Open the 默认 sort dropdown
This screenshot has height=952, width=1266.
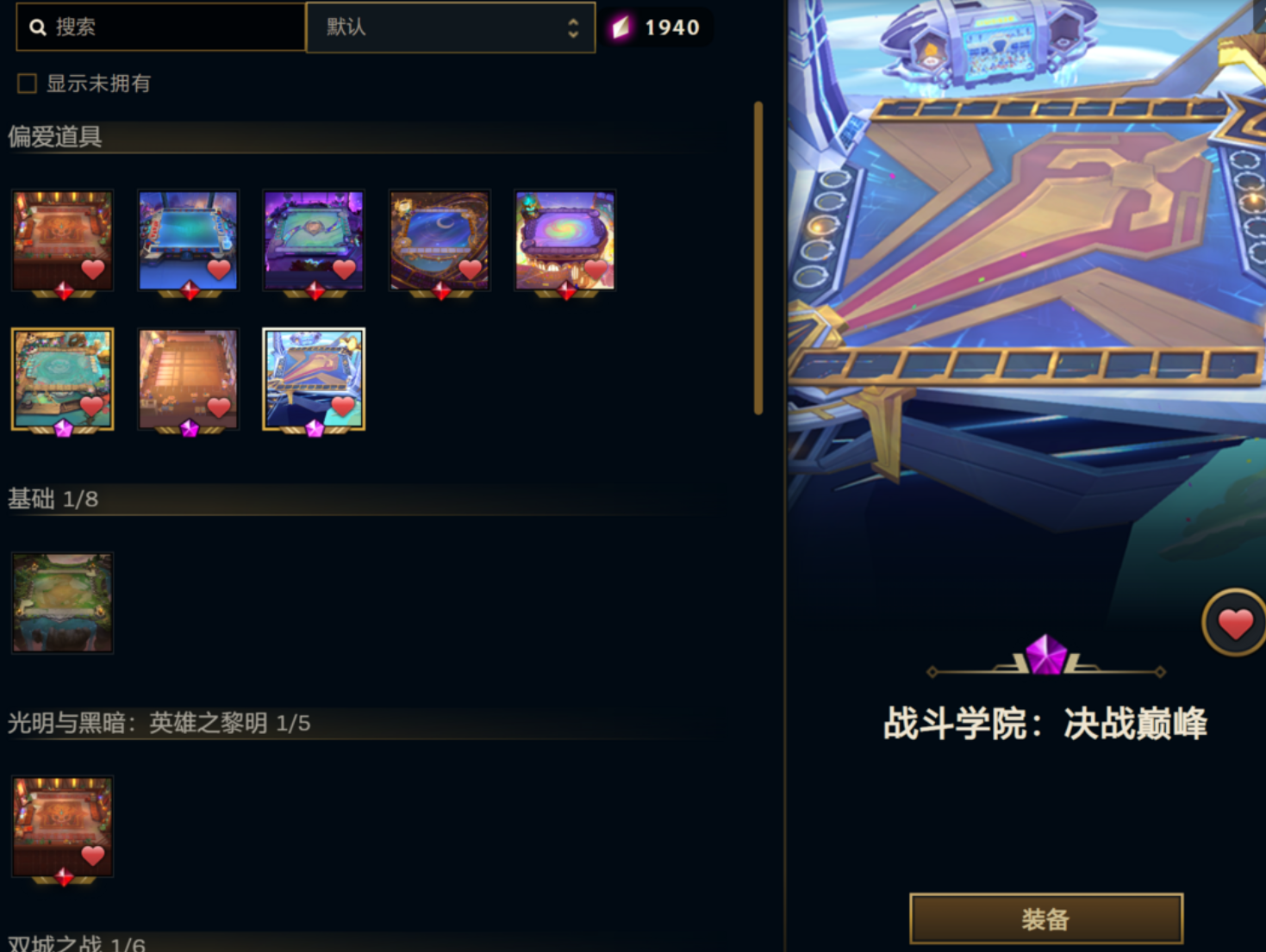tap(450, 28)
